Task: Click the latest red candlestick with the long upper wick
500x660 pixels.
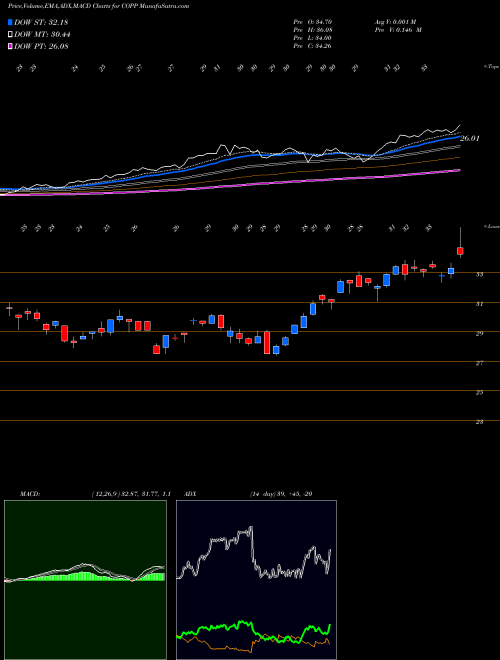Action: pyautogui.click(x=460, y=251)
